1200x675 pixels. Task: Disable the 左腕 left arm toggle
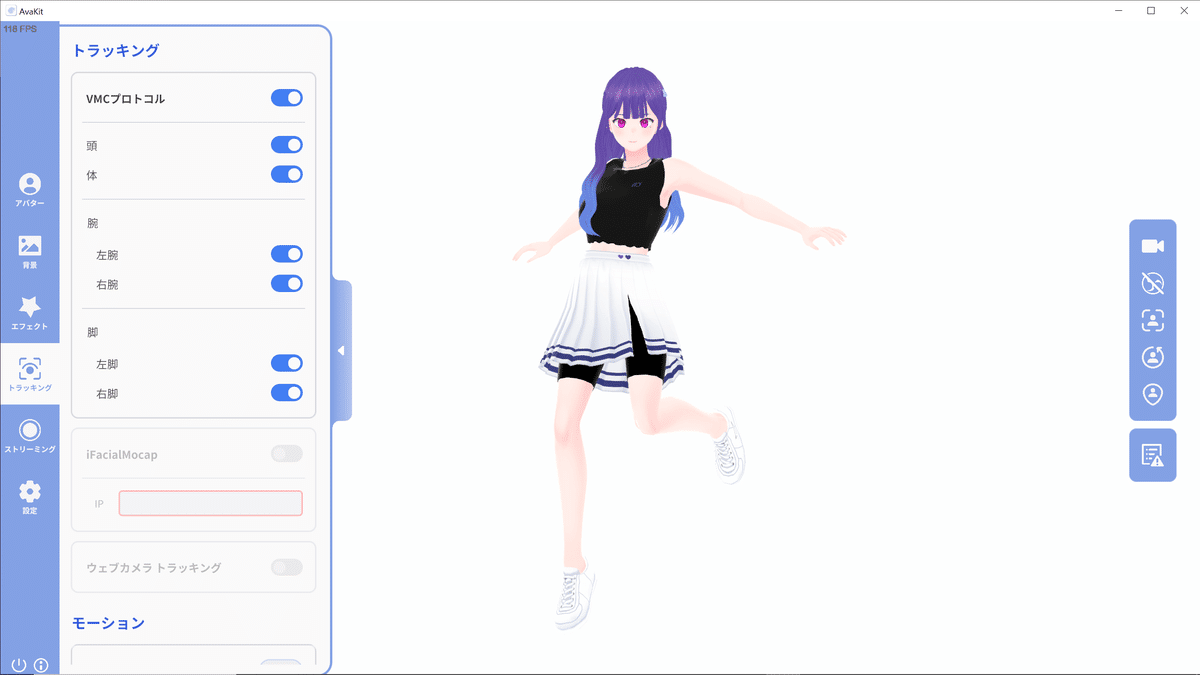click(287, 254)
